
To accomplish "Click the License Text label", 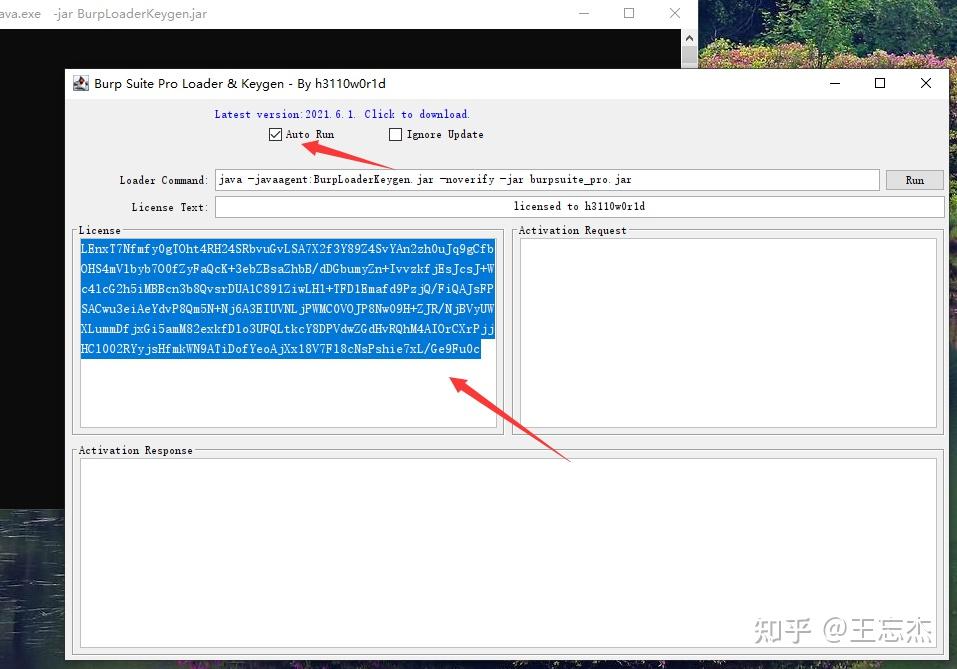I will [170, 207].
